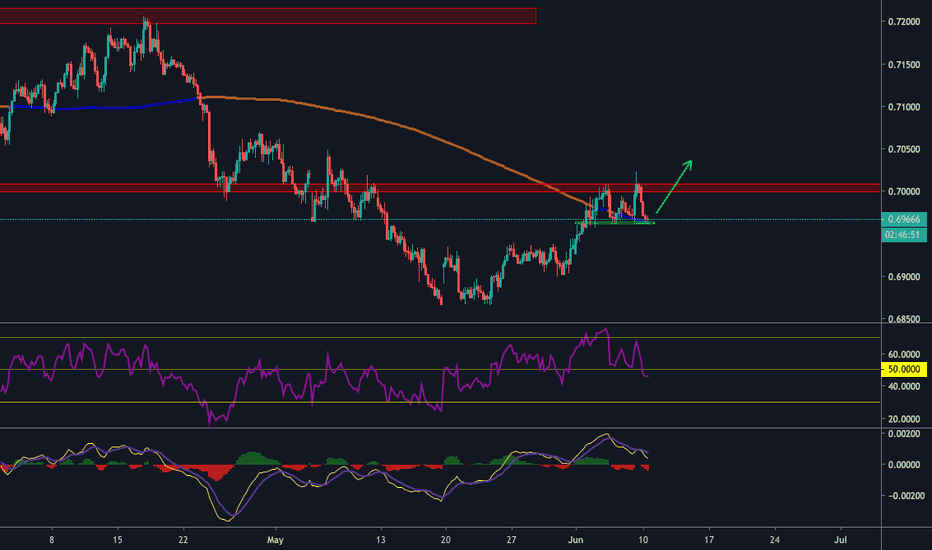Click date 22 on the time axis
The height and width of the screenshot is (550, 932).
tap(183, 540)
